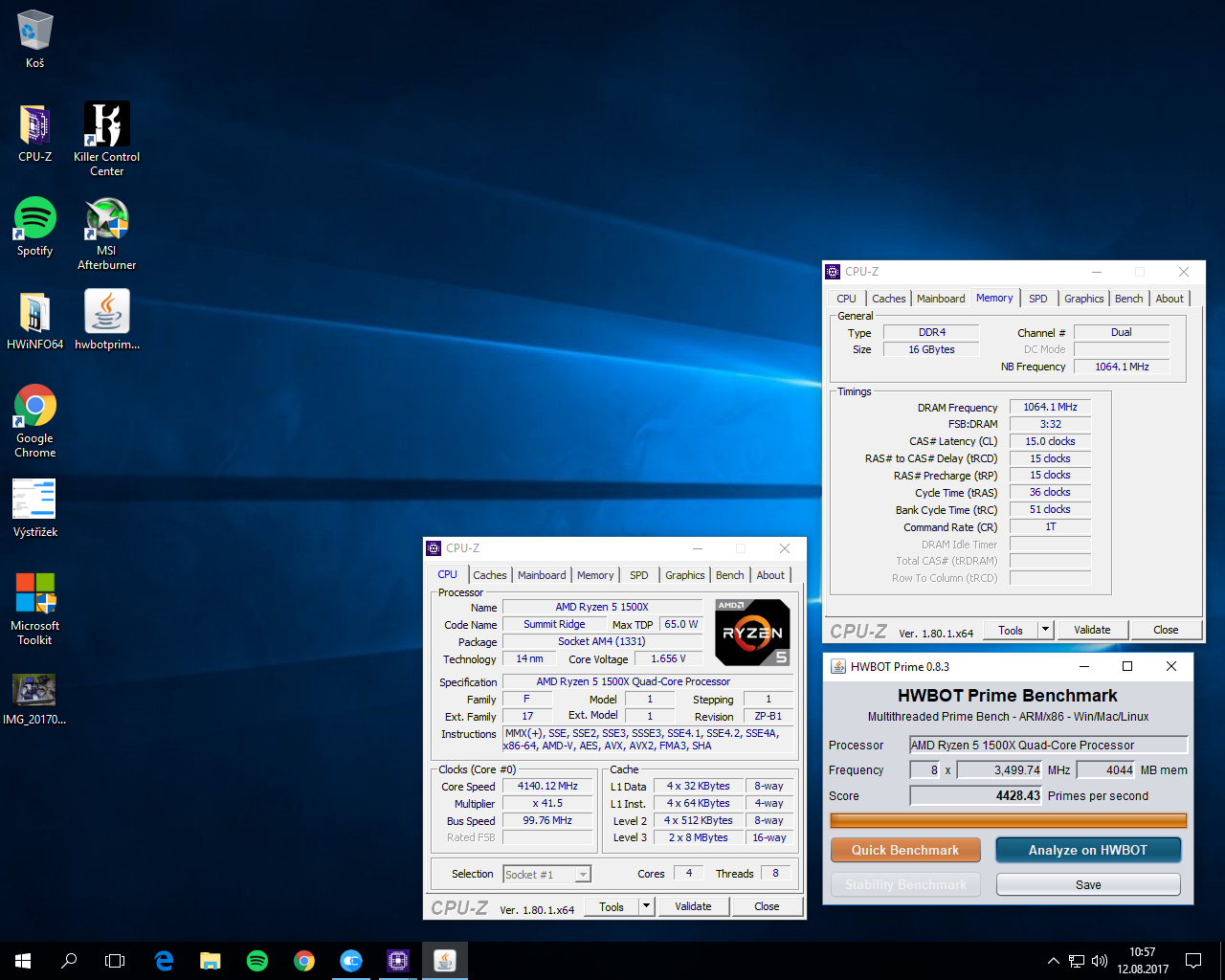Image resolution: width=1225 pixels, height=980 pixels.
Task: Switch to CPU tab in CPU-Z Memory window
Action: point(846,299)
